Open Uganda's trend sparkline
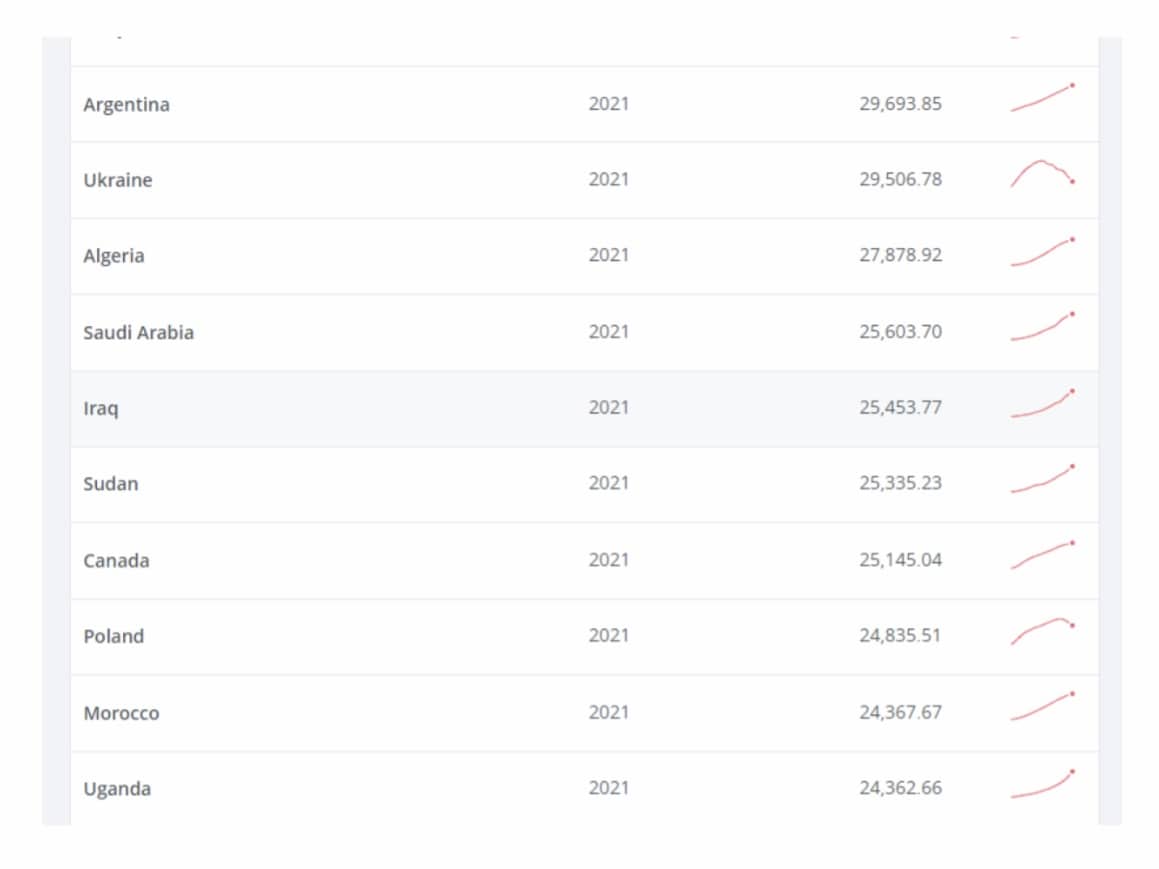1159x869 pixels. click(1042, 784)
